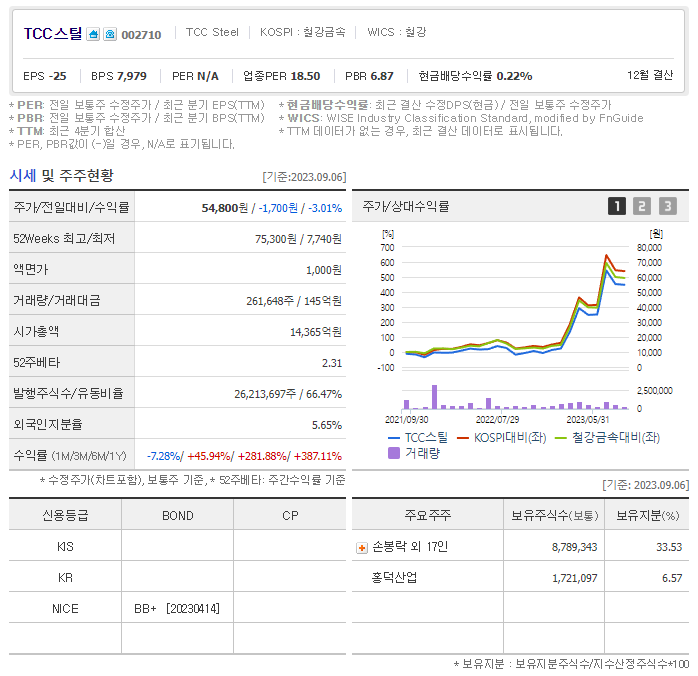Click the WICS : 철강 label
The height and width of the screenshot is (676, 698).
click(x=397, y=32)
